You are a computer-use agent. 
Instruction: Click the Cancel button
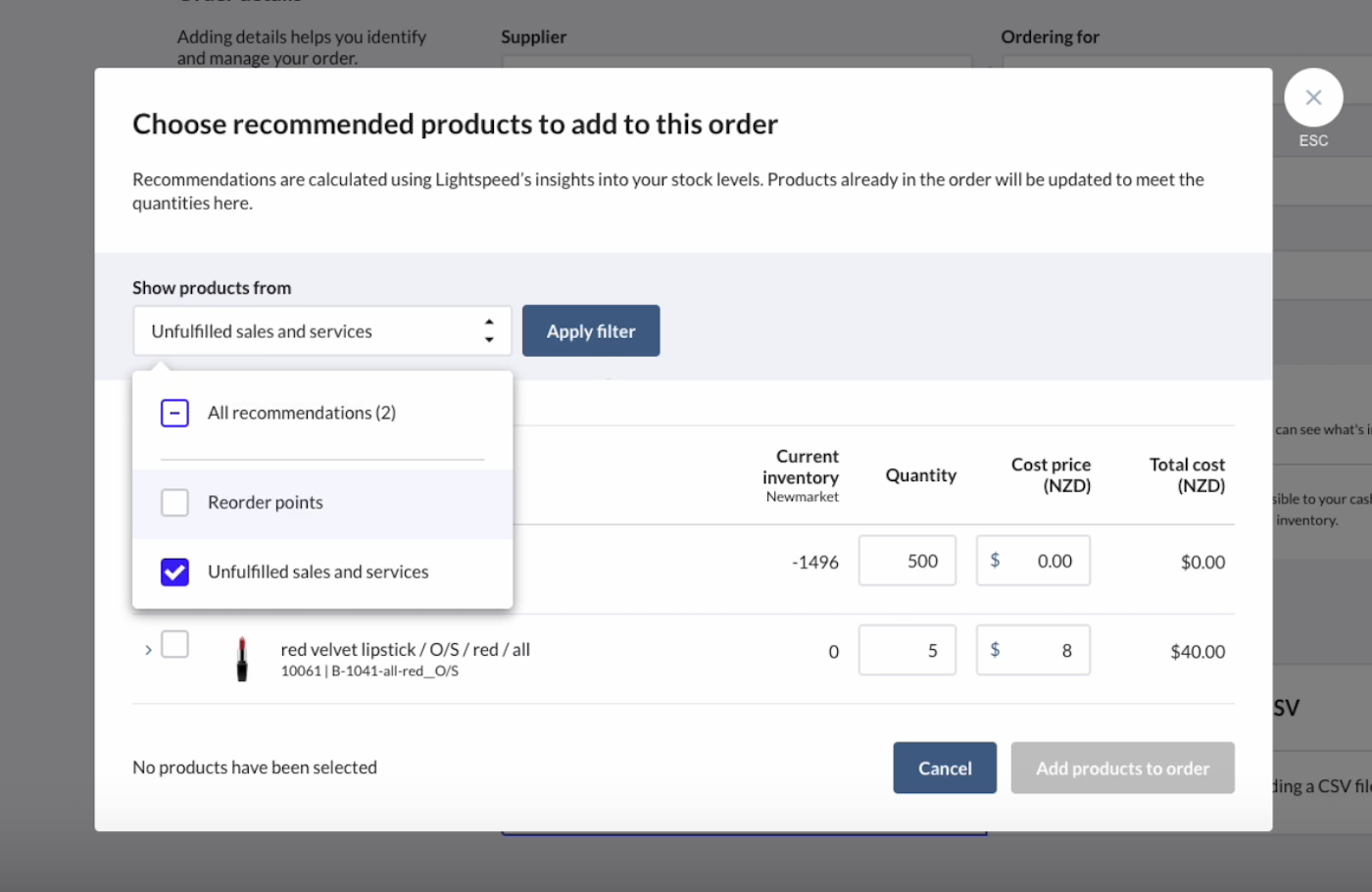tap(944, 768)
